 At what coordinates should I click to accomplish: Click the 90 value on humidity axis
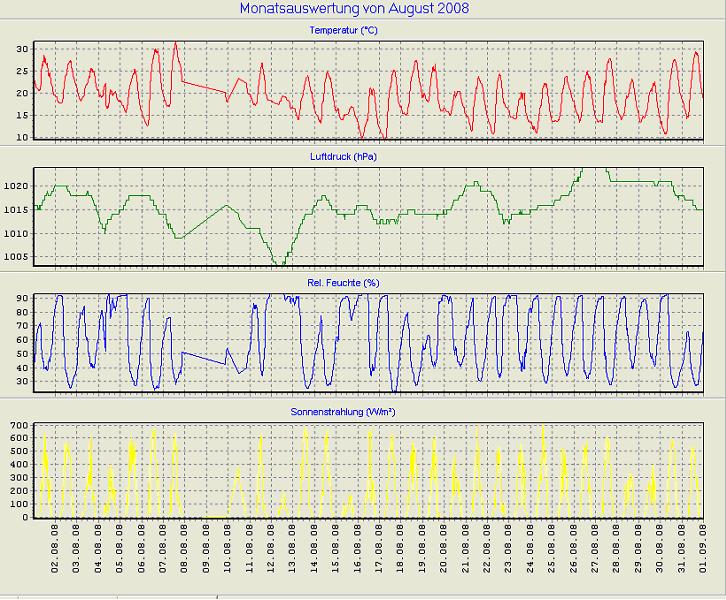coord(21,298)
